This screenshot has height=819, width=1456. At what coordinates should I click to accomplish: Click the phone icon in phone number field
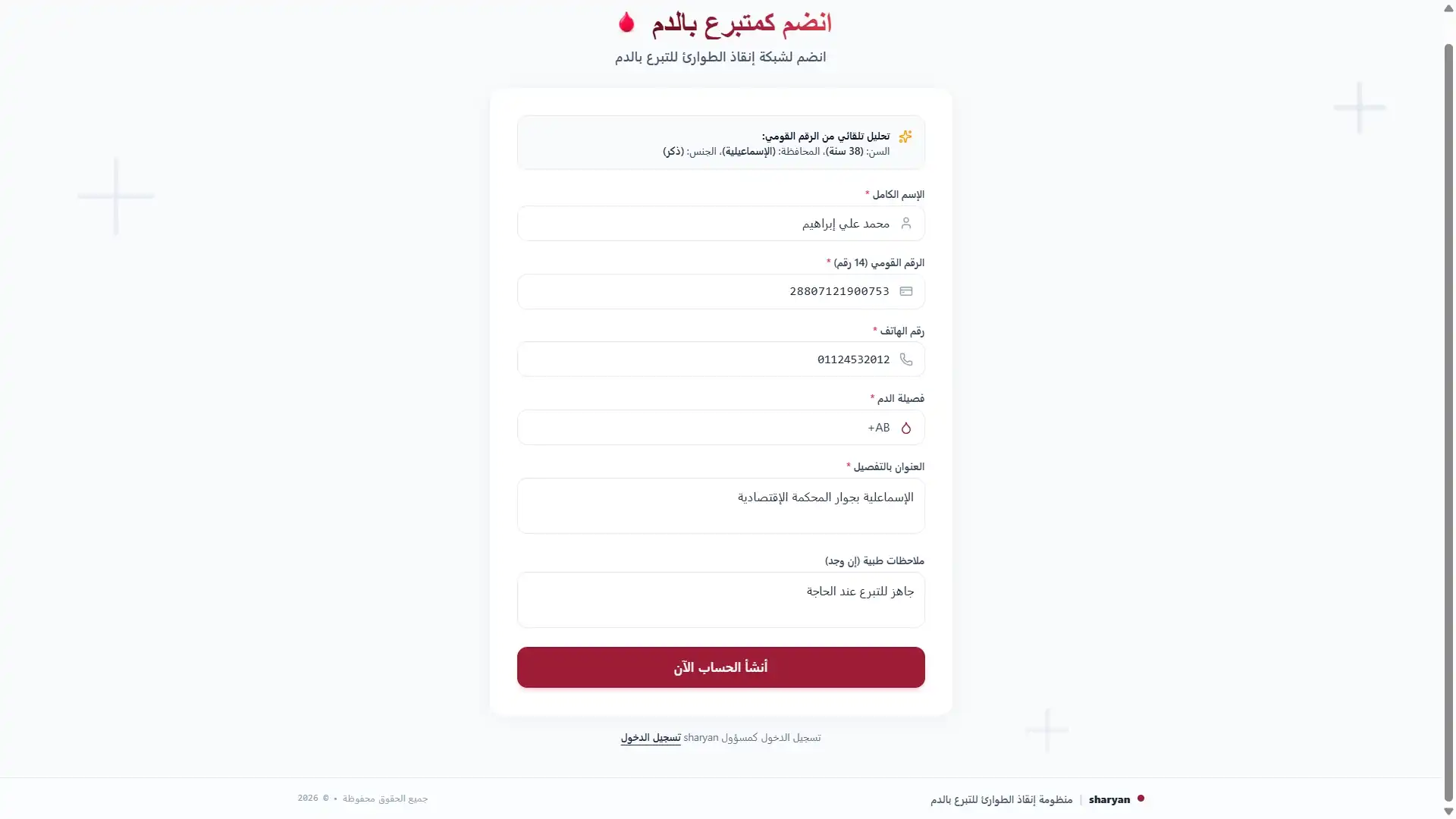[x=905, y=359]
